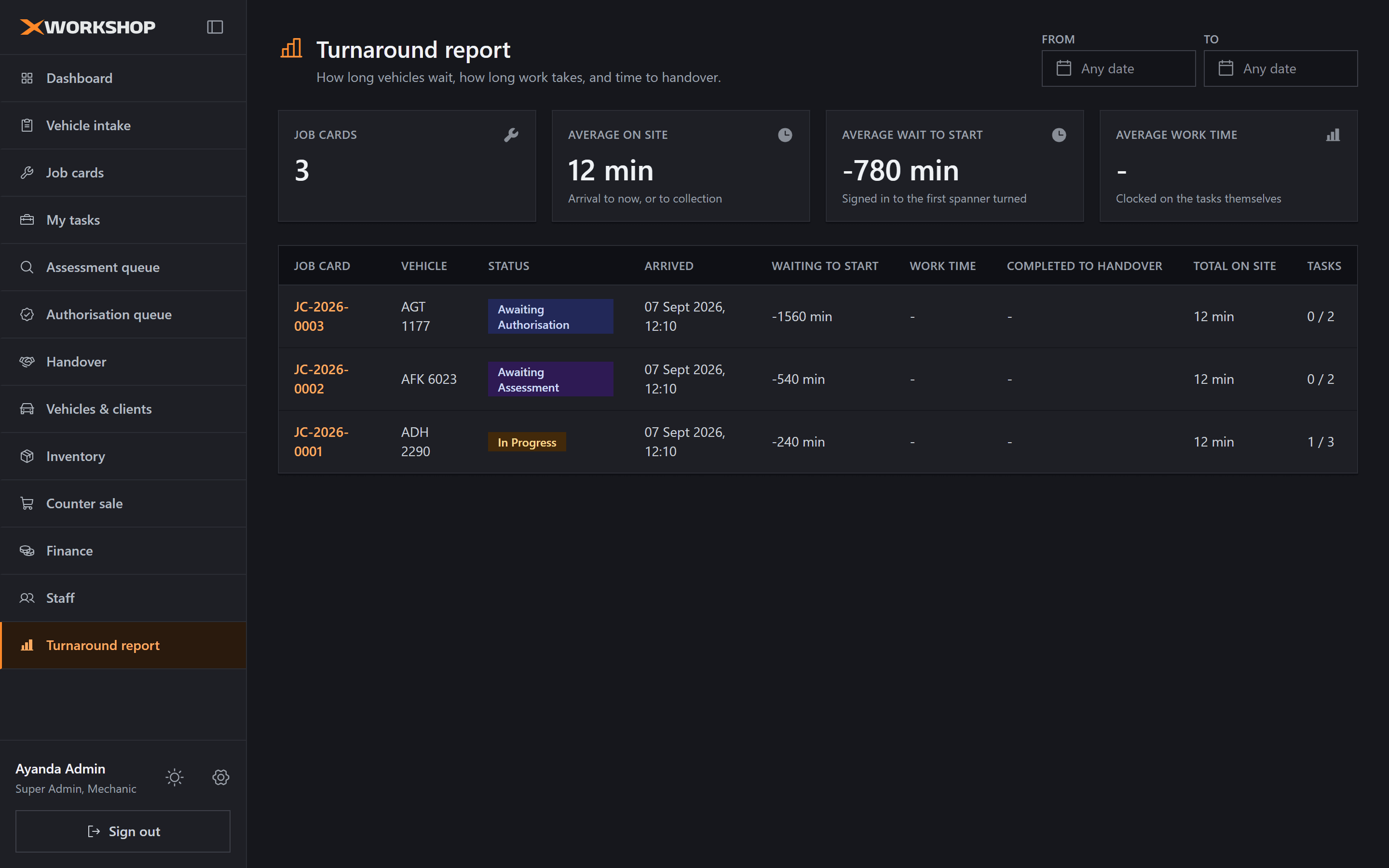
Task: Go to Handover page
Action: coord(123,362)
